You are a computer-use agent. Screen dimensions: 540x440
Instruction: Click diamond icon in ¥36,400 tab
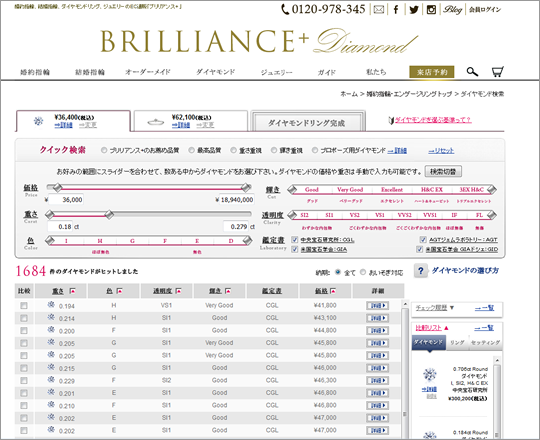(x=38, y=121)
